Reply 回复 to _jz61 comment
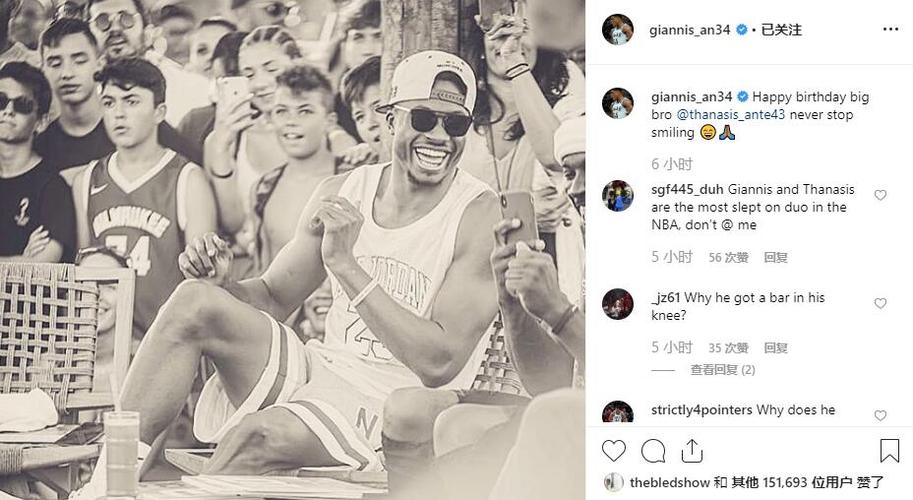Image resolution: width=913 pixels, height=500 pixels. tap(776, 348)
